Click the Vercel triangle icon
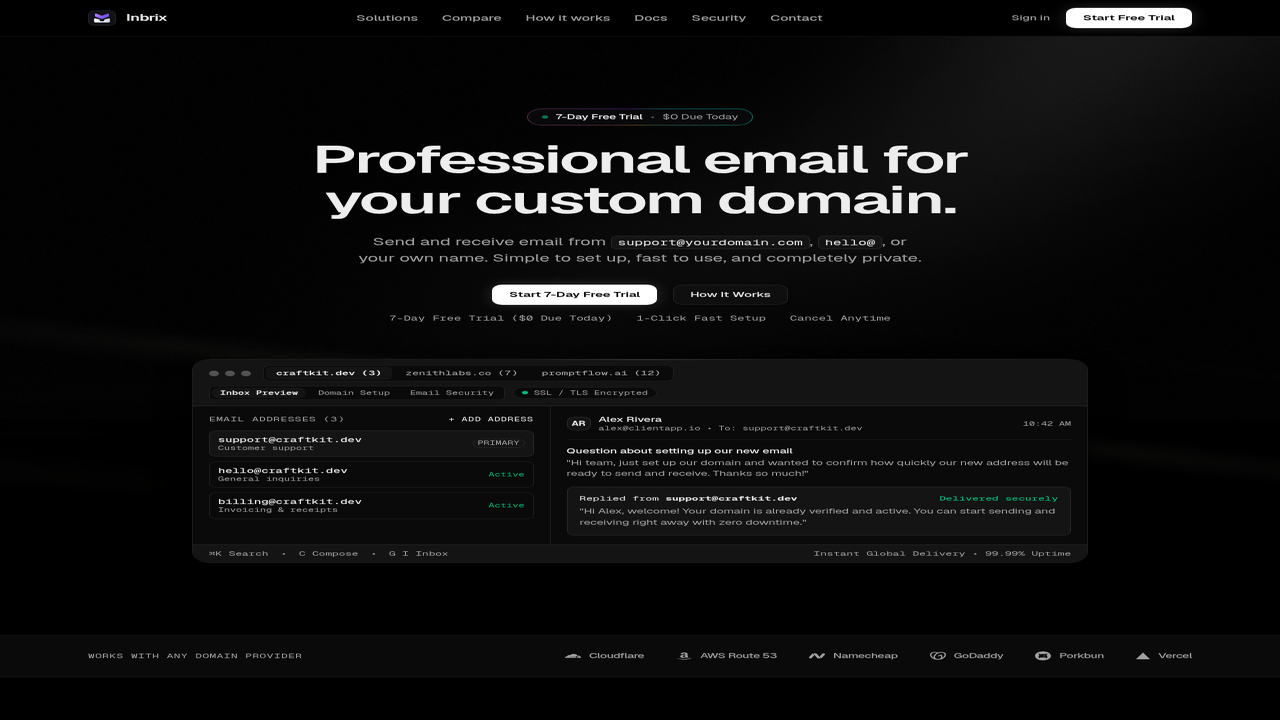Screen dimensions: 1280x720 tap(1143, 656)
